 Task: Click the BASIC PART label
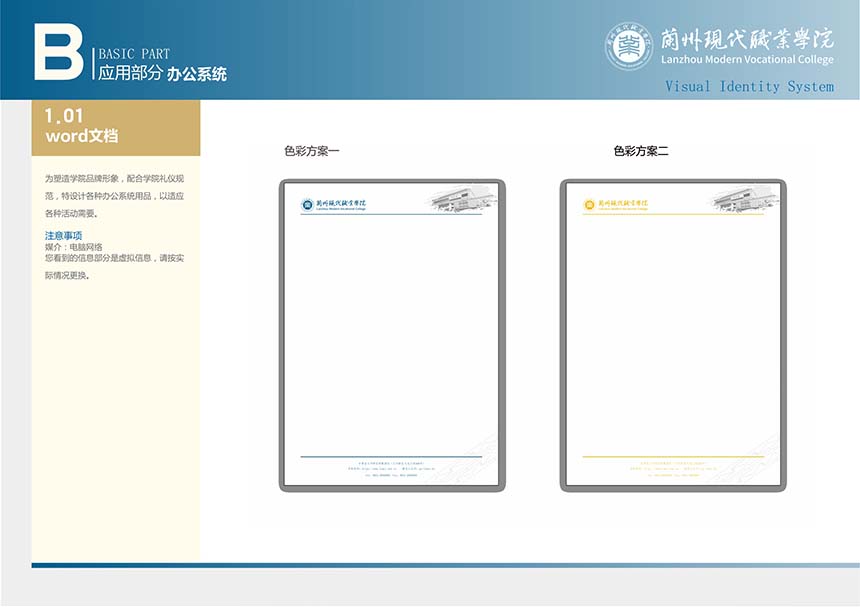(134, 54)
